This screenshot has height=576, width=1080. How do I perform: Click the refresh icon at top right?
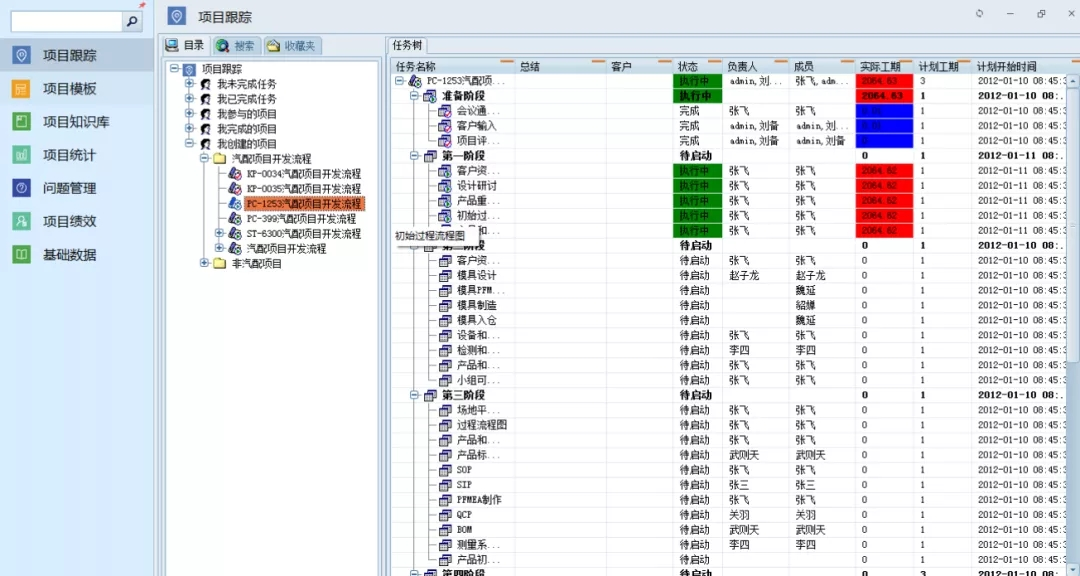pyautogui.click(x=979, y=14)
